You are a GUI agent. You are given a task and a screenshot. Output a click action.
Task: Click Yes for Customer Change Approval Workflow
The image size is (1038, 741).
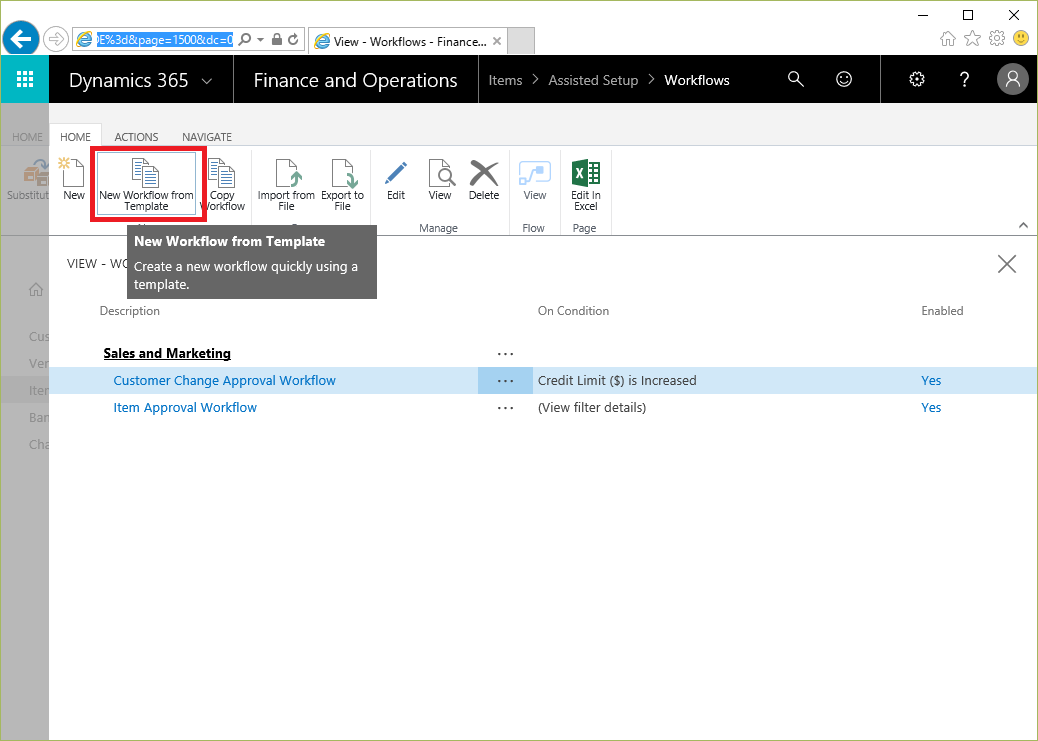pyautogui.click(x=931, y=380)
